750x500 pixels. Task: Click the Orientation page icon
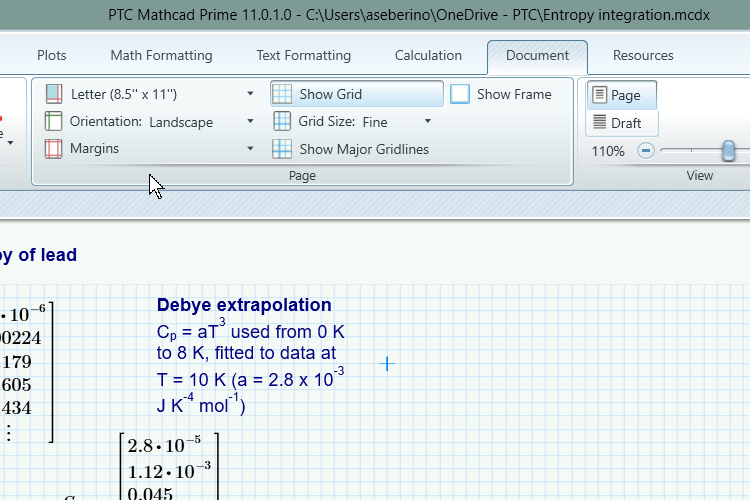point(54,122)
